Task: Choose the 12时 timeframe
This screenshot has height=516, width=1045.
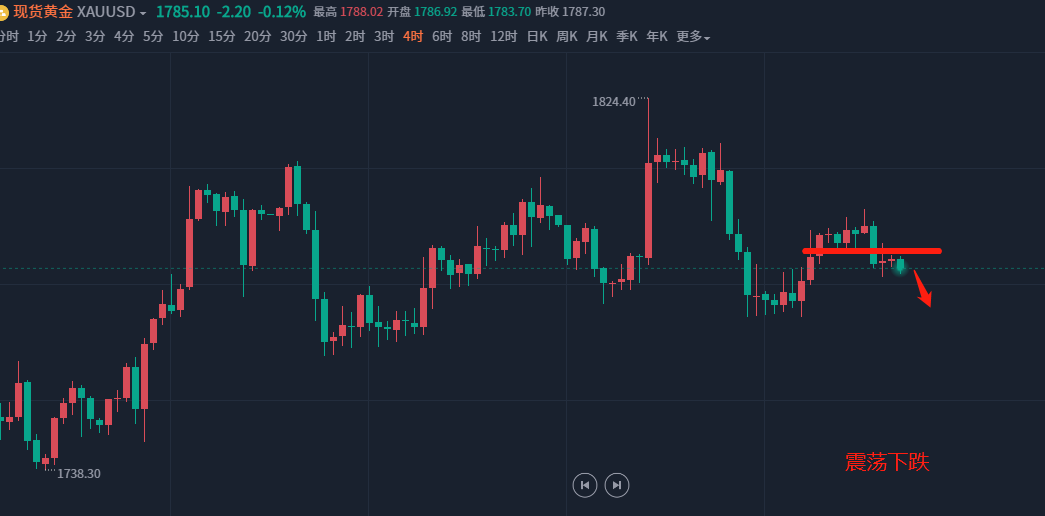Action: click(x=503, y=37)
